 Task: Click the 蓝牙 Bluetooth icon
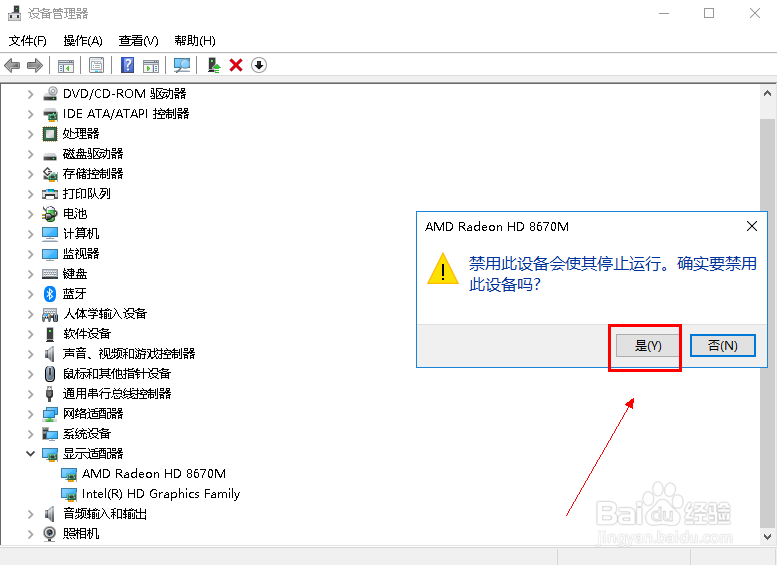(x=50, y=294)
